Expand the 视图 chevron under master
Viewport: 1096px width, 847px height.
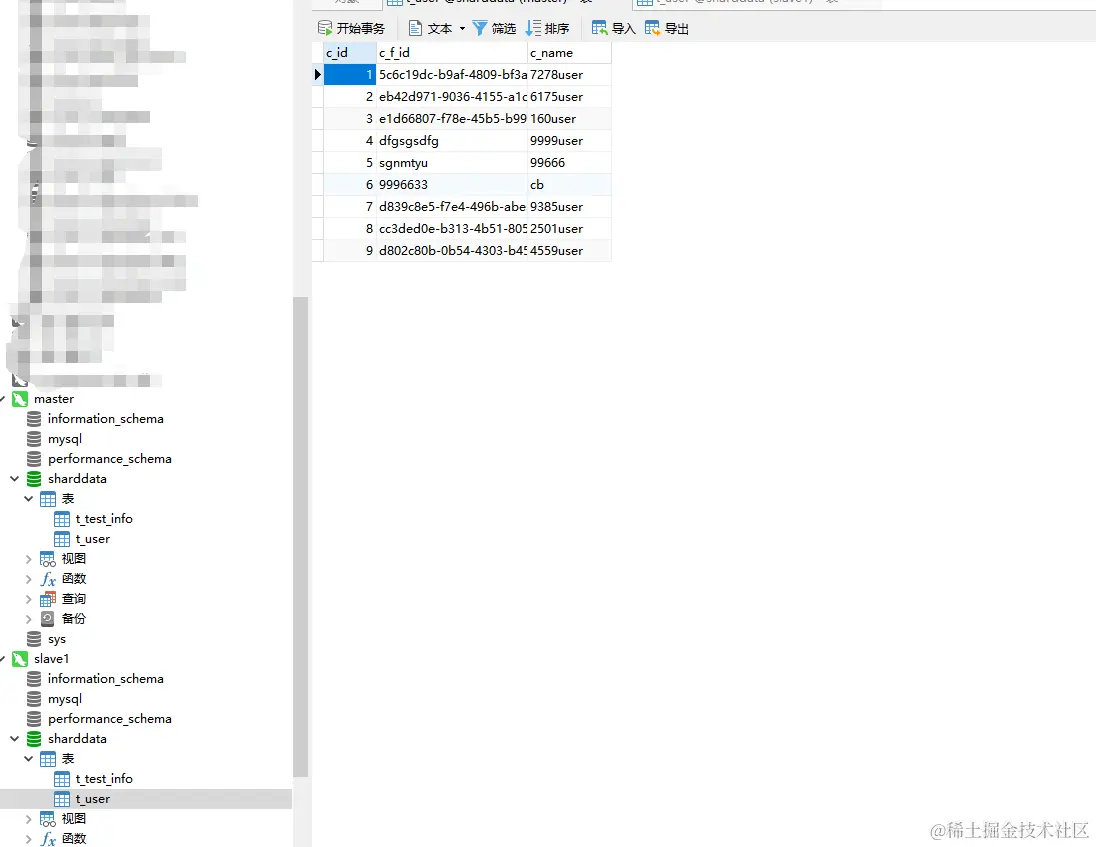[29, 559]
